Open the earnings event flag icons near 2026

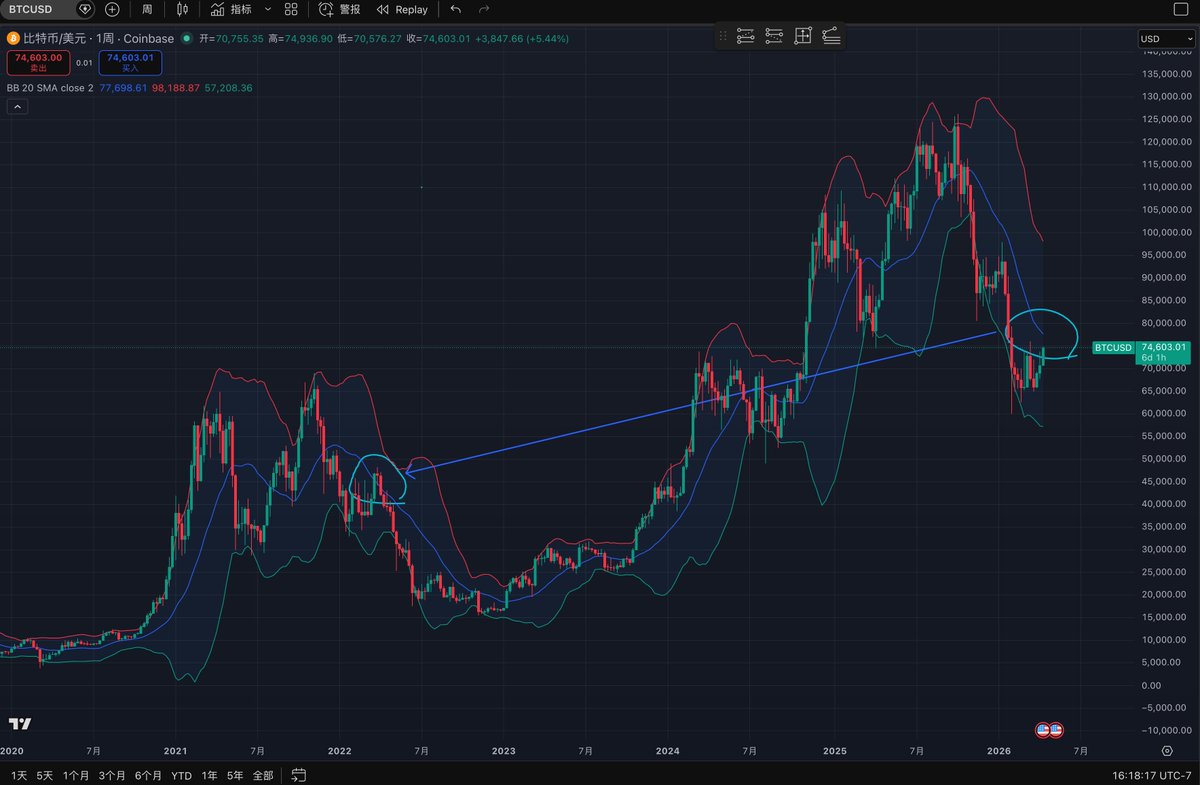click(1048, 730)
